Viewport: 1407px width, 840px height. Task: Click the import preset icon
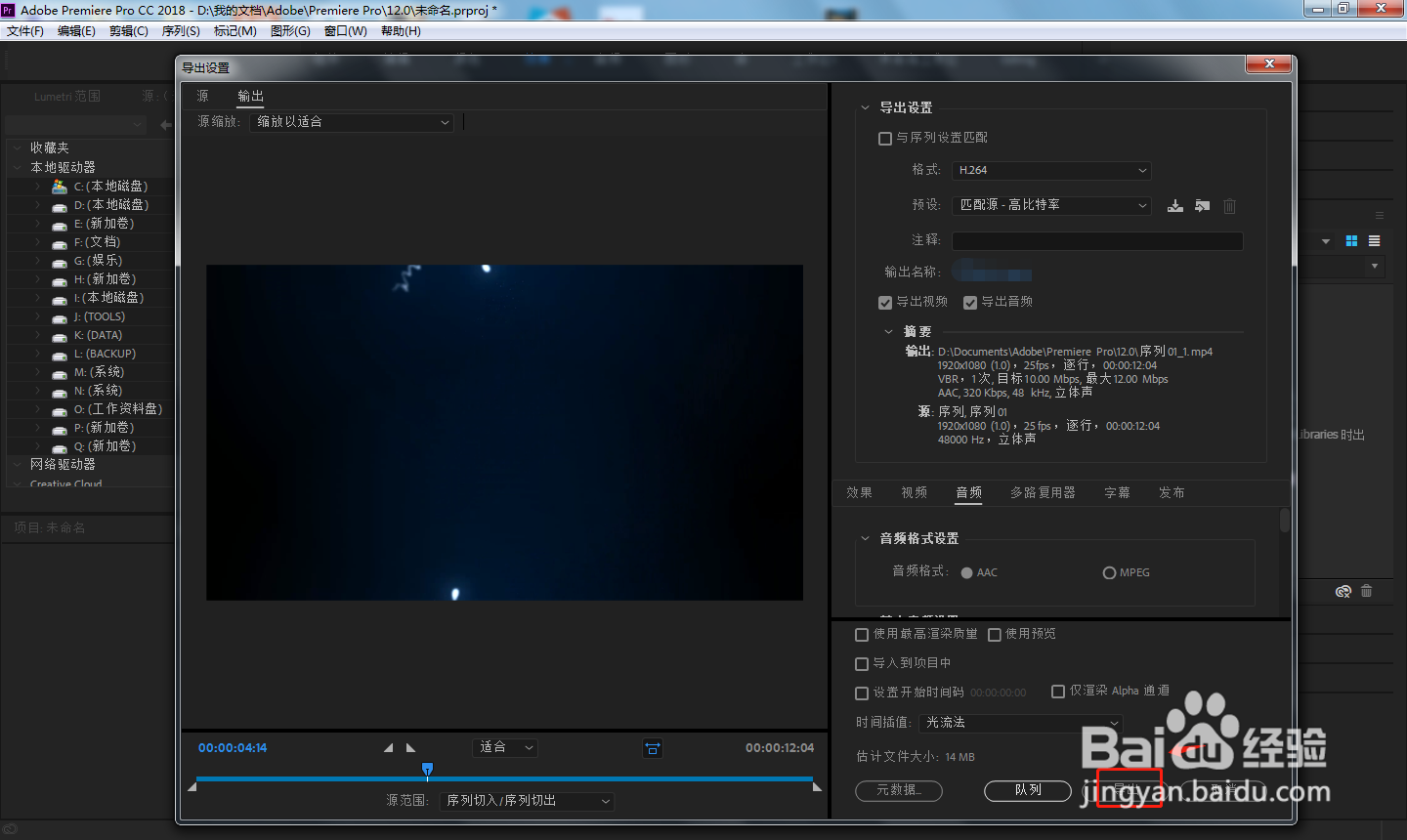[1203, 206]
